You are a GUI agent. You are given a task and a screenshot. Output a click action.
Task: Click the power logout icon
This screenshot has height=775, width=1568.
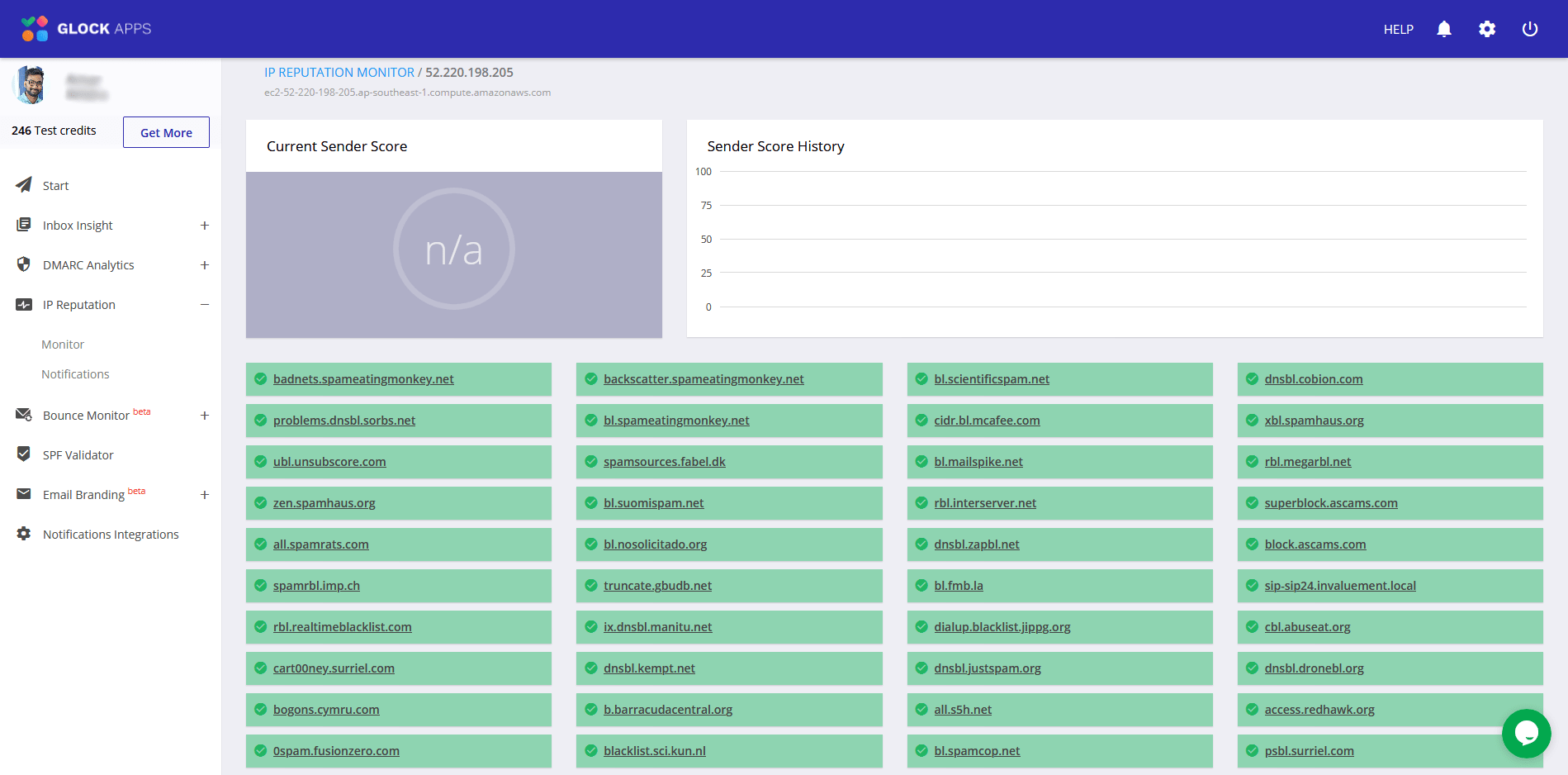(1530, 29)
